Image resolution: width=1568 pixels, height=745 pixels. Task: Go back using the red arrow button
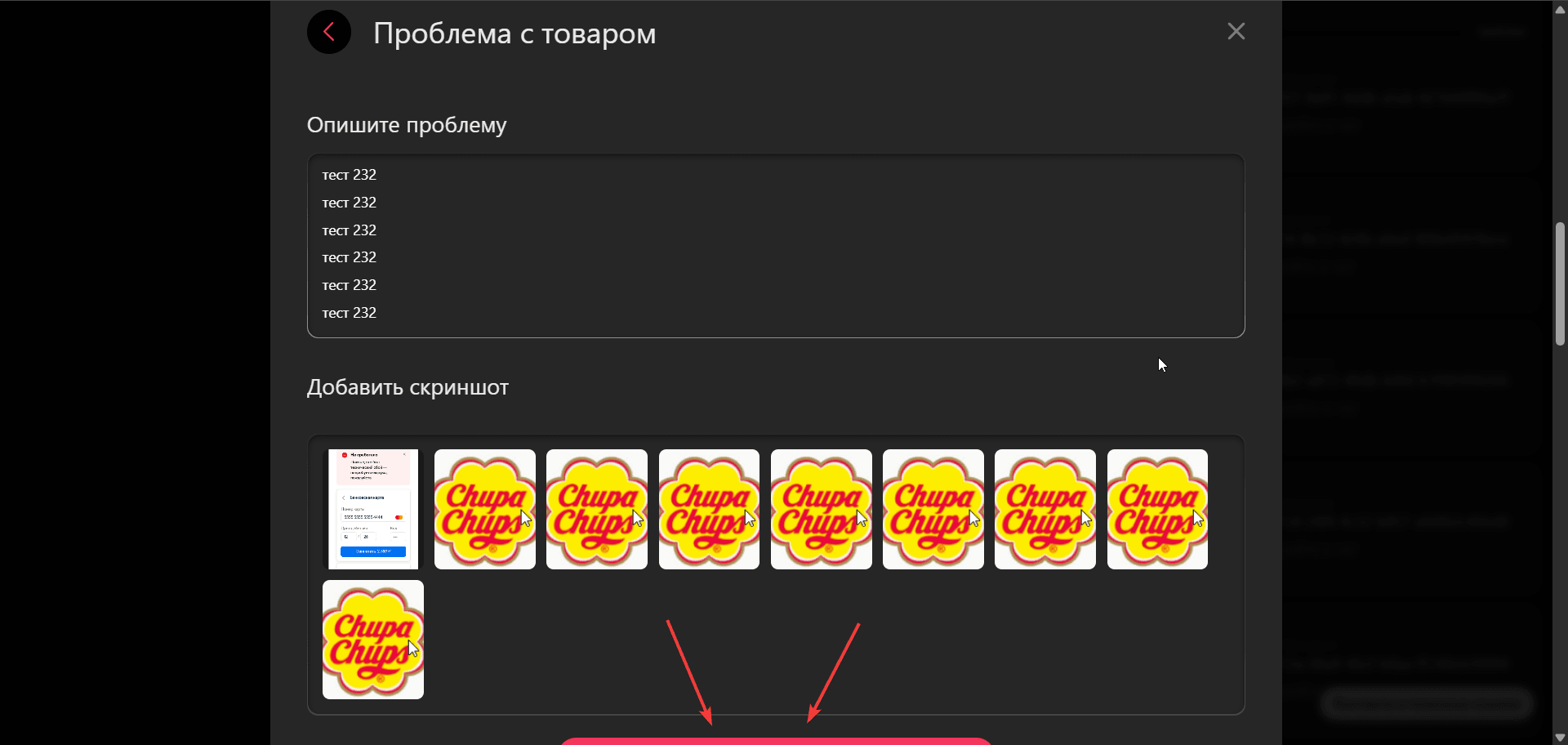(329, 32)
